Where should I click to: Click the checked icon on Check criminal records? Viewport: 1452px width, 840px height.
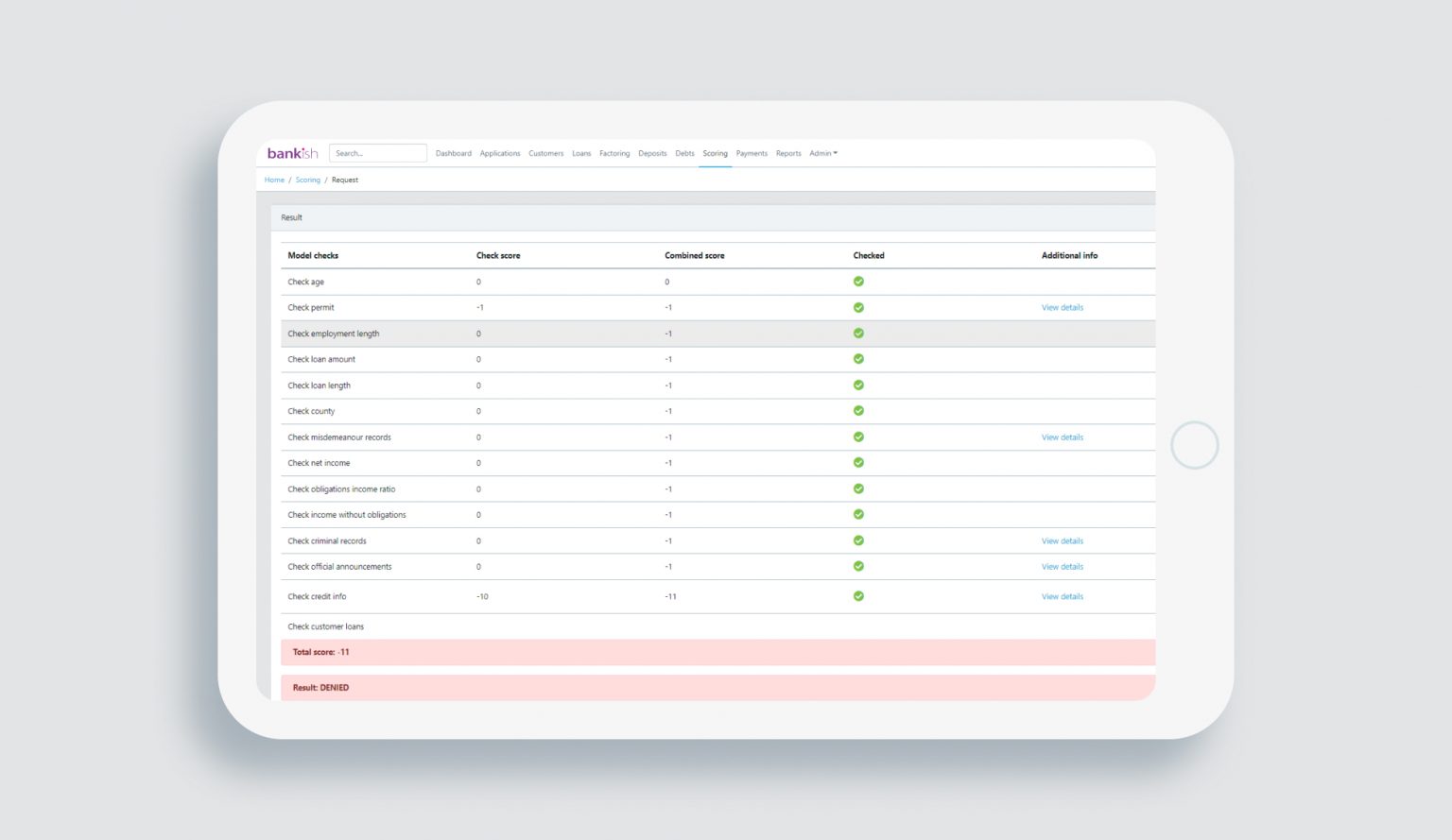(x=858, y=540)
